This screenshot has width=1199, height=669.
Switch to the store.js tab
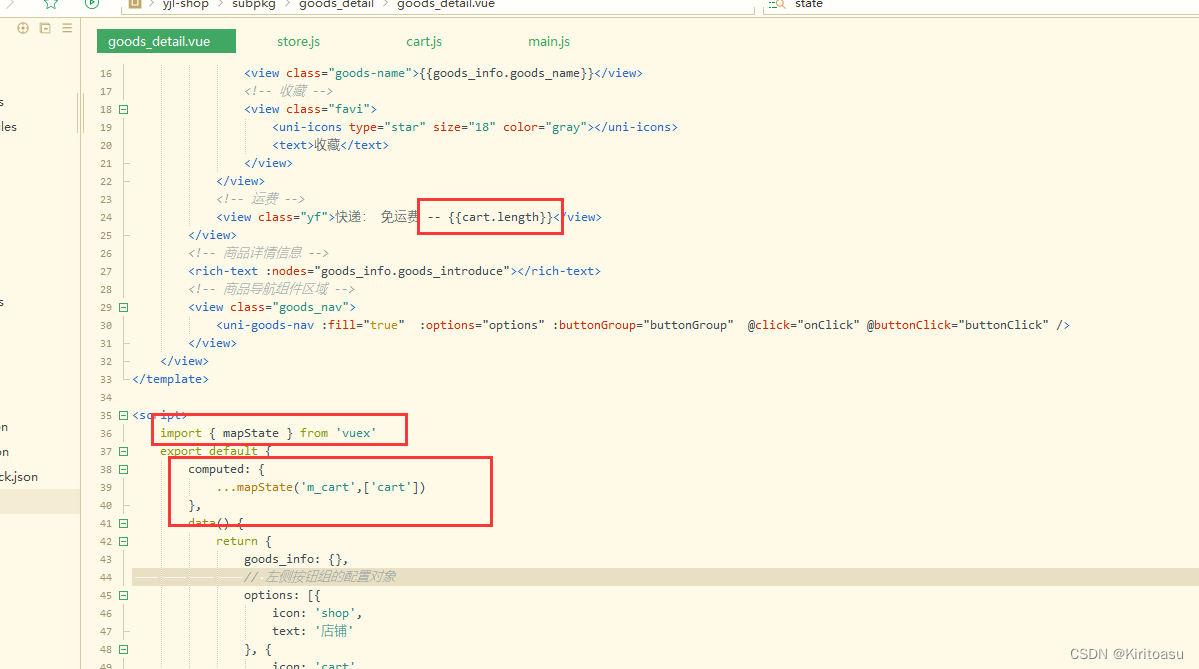(x=298, y=41)
